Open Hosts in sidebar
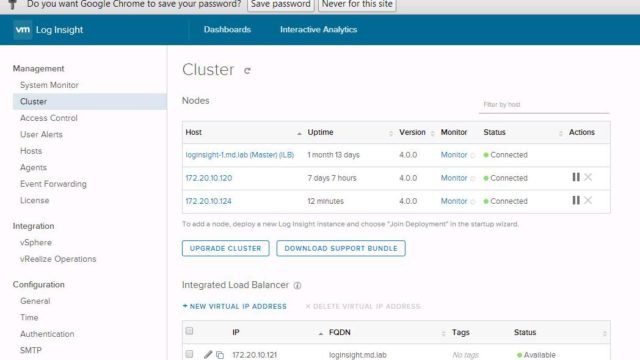Image resolution: width=640 pixels, height=360 pixels. (31, 151)
